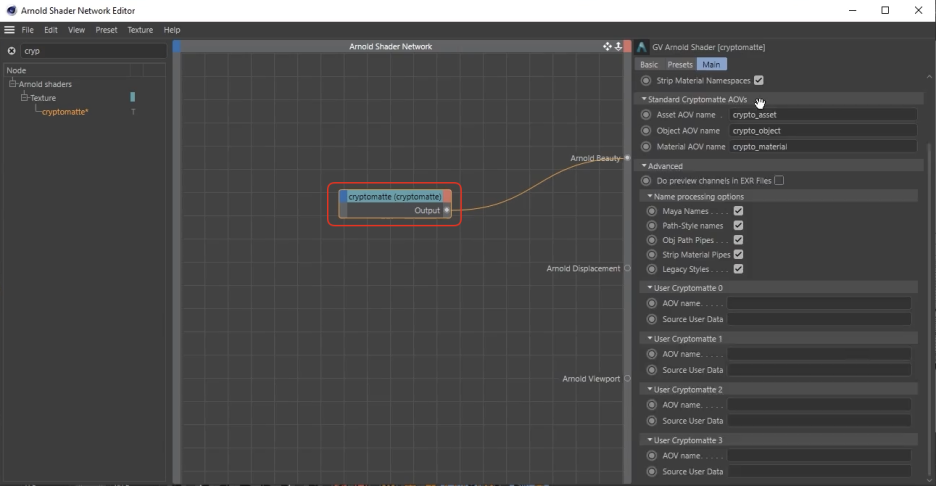The height and width of the screenshot is (486, 936).
Task: Click the animation dot beside Obj Path Pipes
Action: [x=651, y=240]
